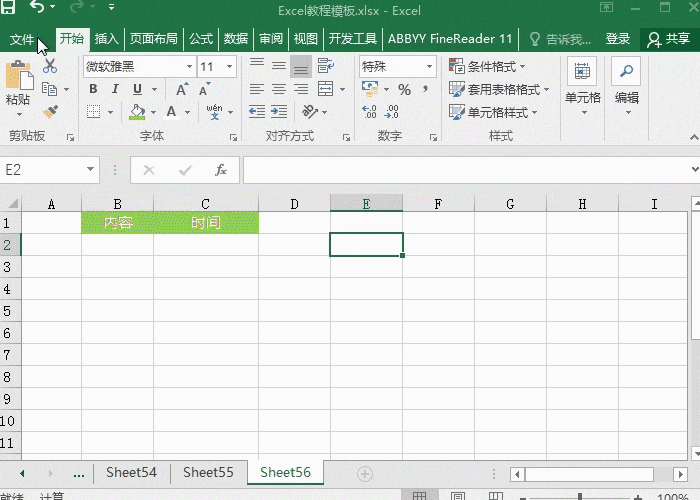Image resolution: width=700 pixels, height=500 pixels.
Task: Open the 字体 font dialog launcher
Action: [233, 138]
